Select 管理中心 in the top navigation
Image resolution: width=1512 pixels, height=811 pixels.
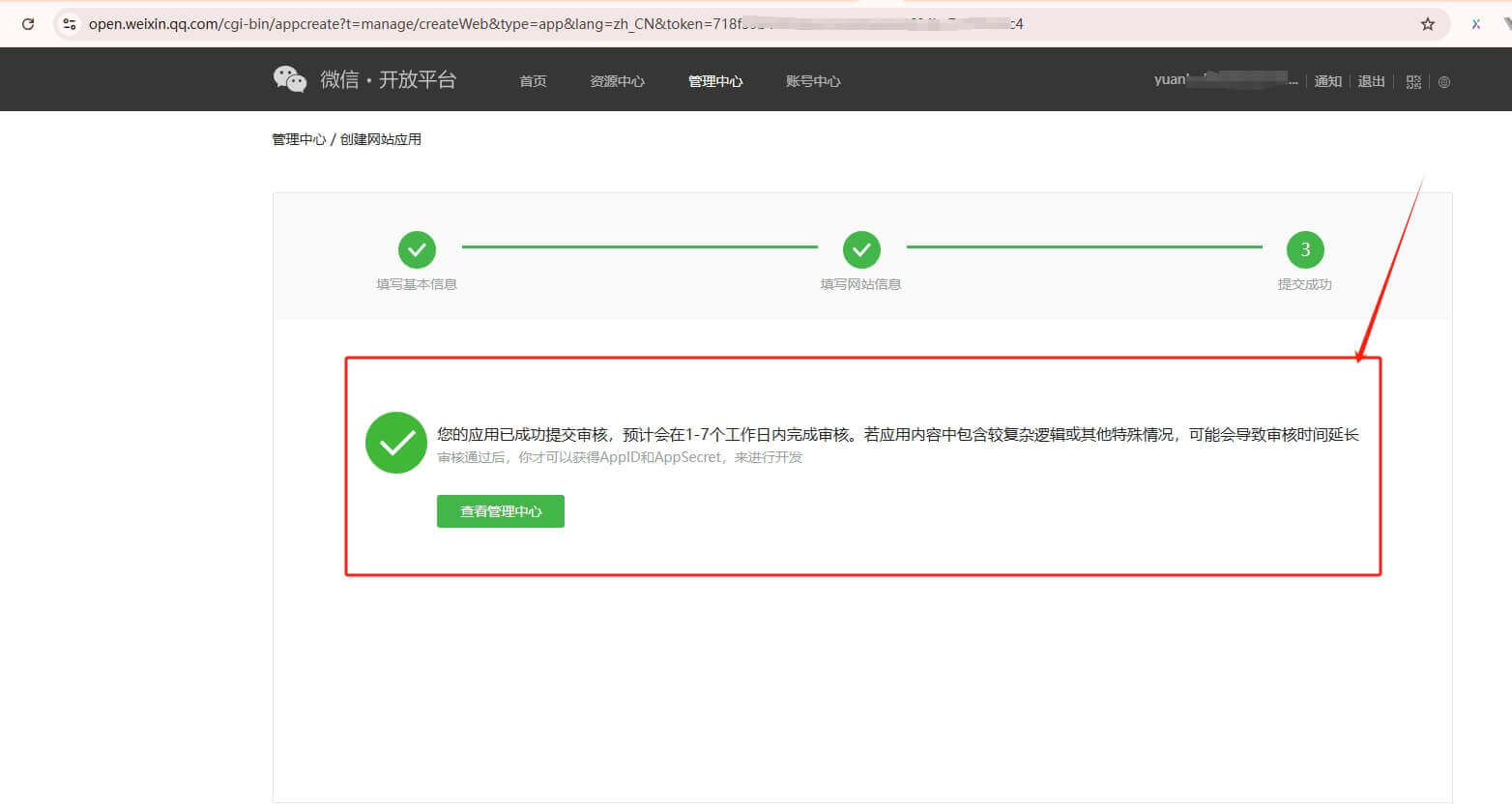click(715, 81)
